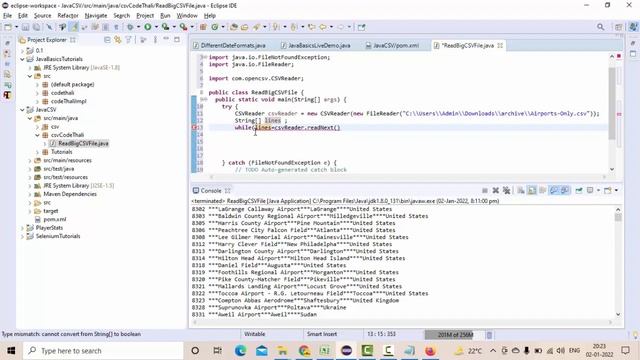Close the ReadBigCSVFile.java editor tab
The height and width of the screenshot is (360, 640).
[500, 45]
